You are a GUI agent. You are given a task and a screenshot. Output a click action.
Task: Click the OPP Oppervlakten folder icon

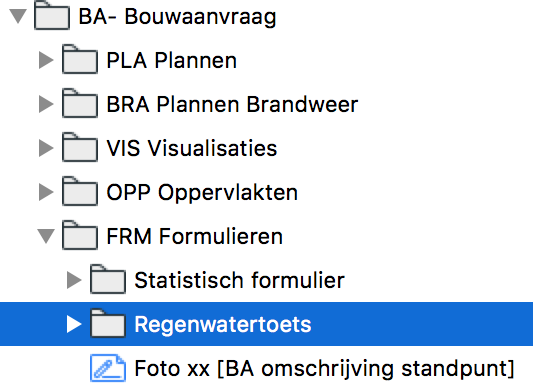(80, 191)
